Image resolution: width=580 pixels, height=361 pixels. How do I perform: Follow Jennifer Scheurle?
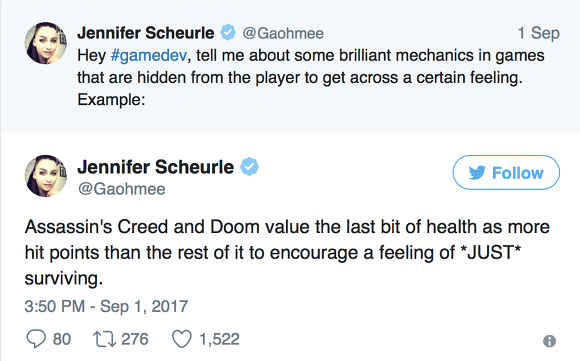point(506,172)
